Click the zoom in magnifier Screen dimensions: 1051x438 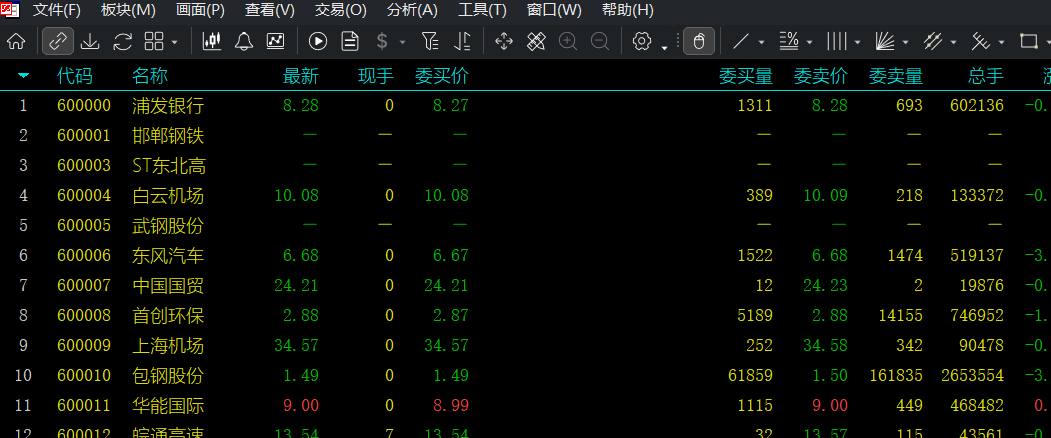click(x=568, y=42)
